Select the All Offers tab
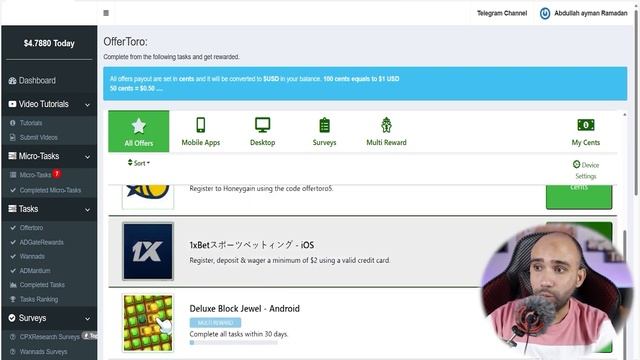640x360 pixels. point(139,131)
